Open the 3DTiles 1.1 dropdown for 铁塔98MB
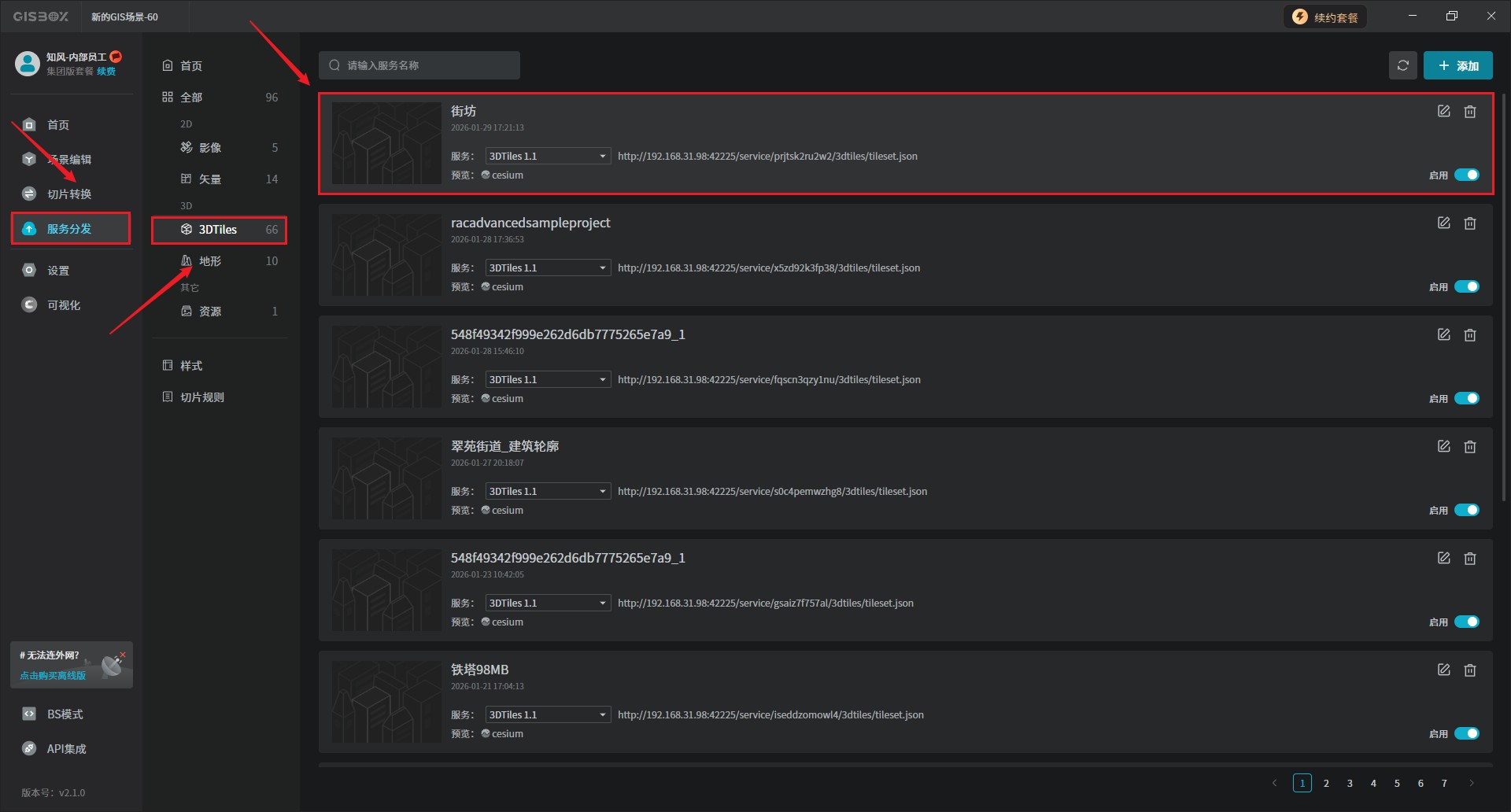 tap(548, 715)
